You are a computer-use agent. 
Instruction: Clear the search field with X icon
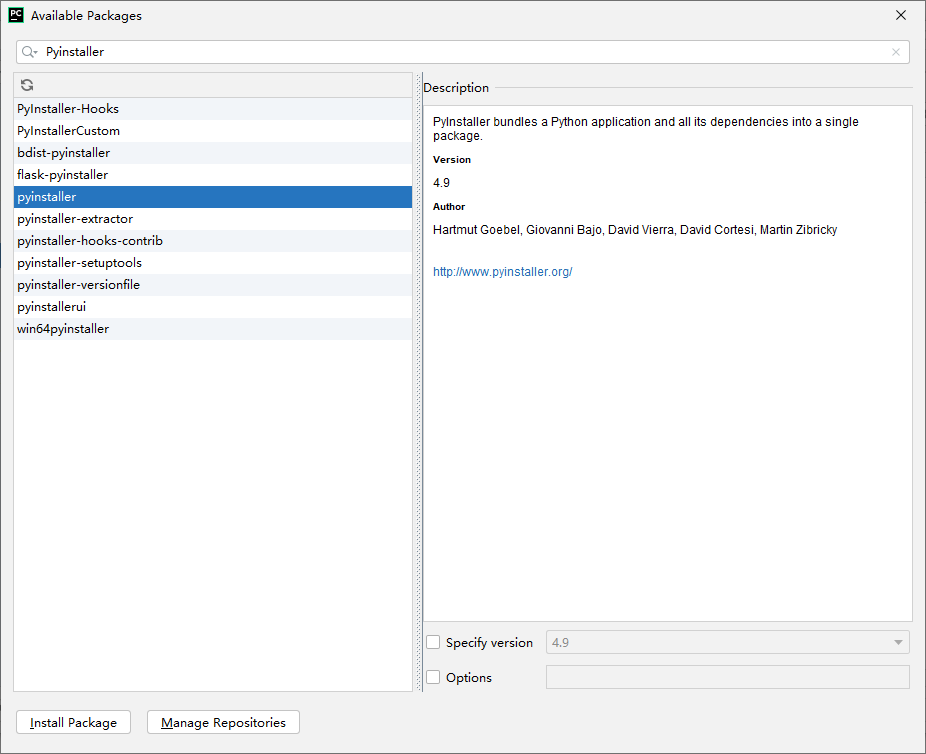[x=896, y=52]
